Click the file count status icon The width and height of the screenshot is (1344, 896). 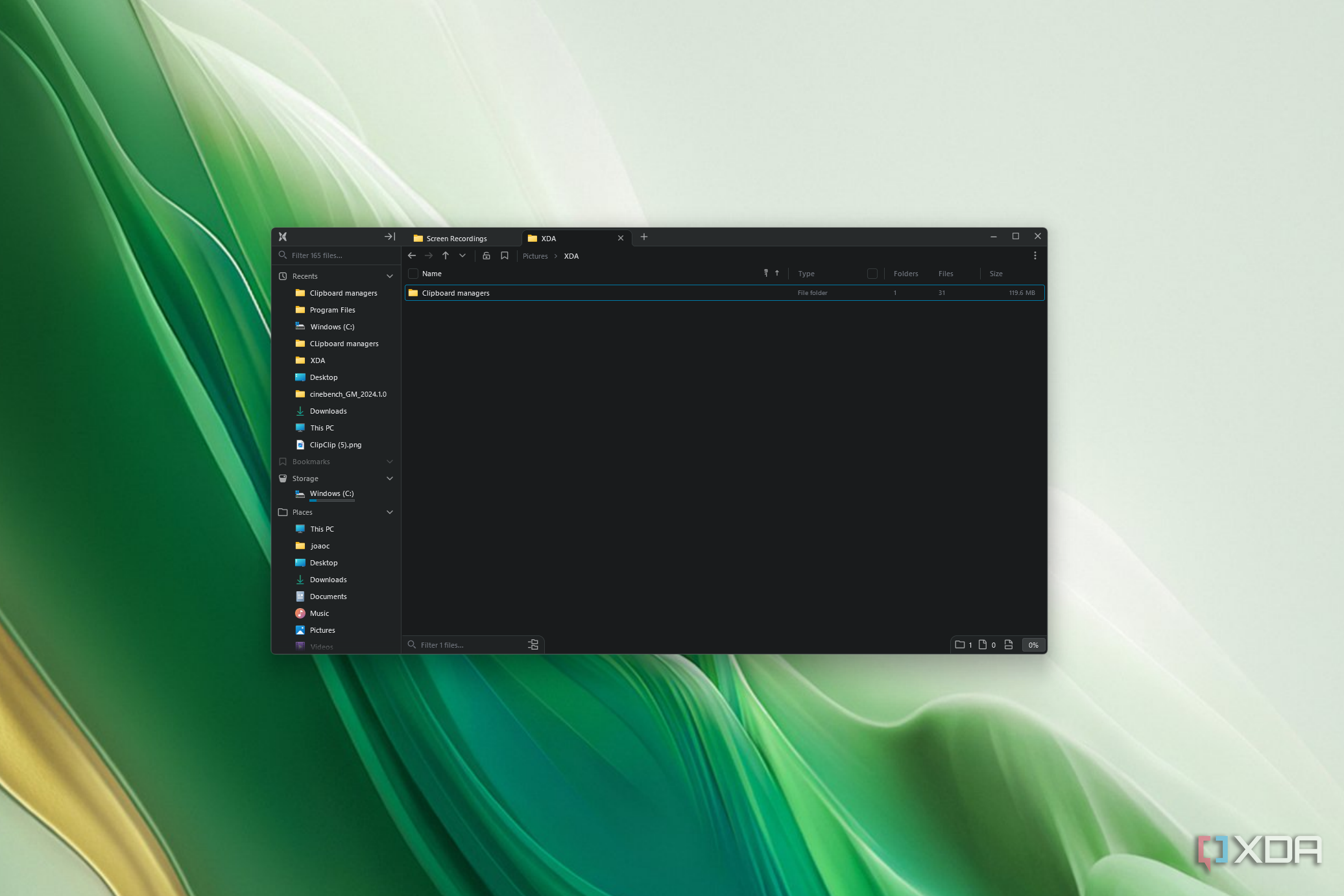983,644
